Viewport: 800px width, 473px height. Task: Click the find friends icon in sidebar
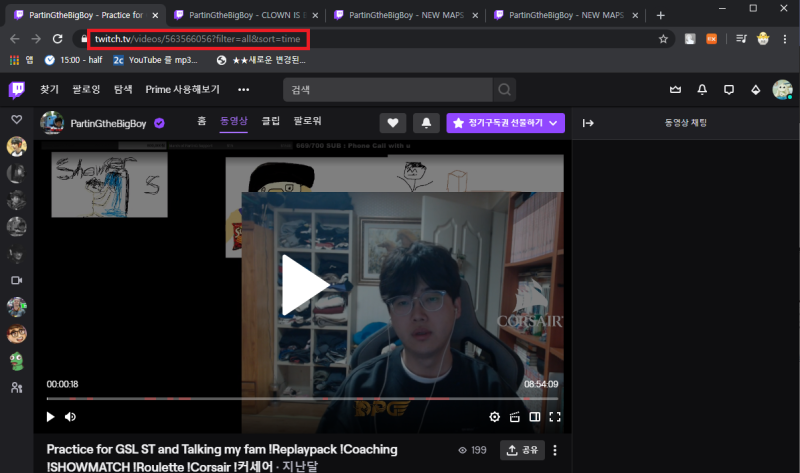coord(16,388)
